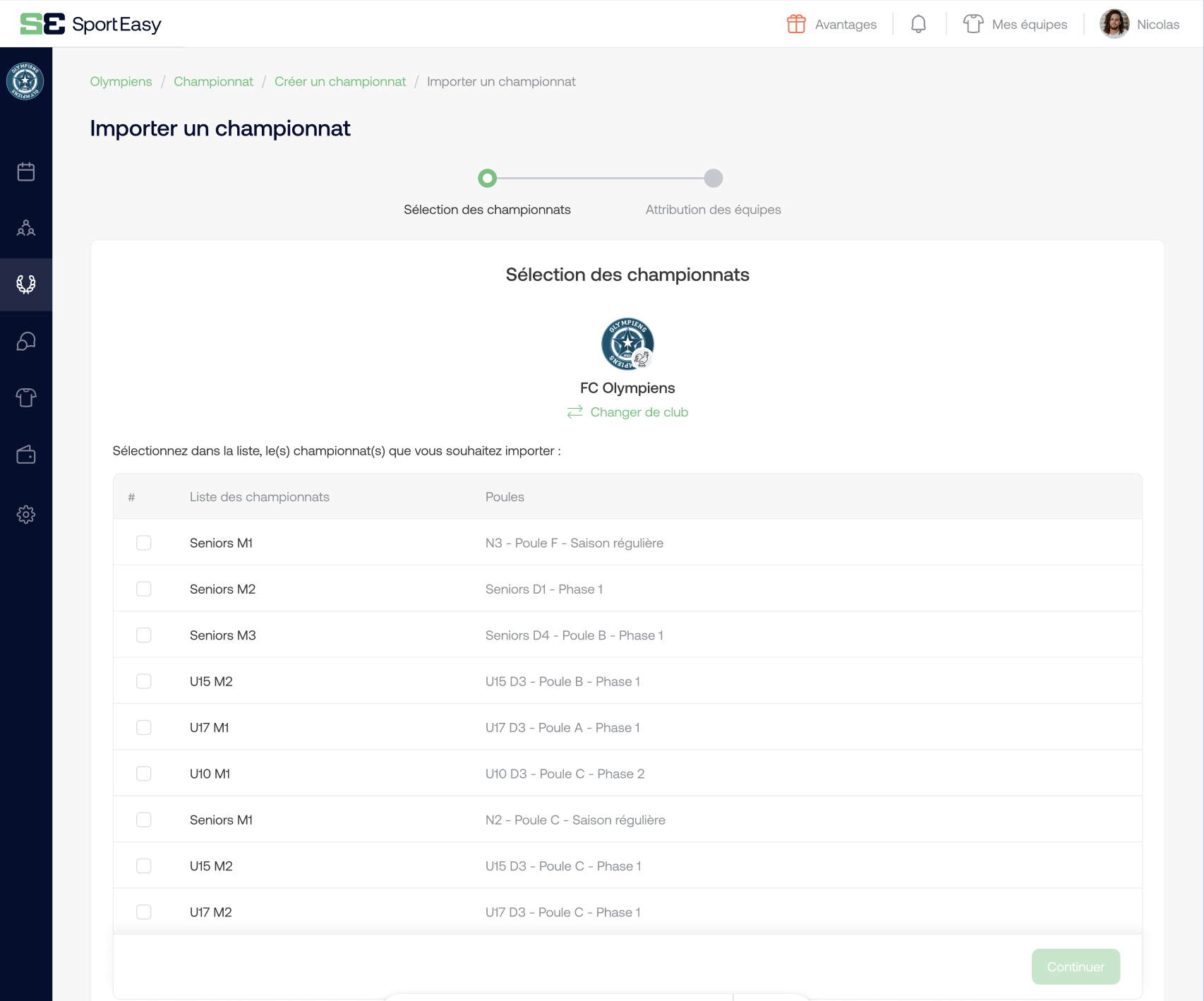This screenshot has height=1001, width=1204.
Task: Click 'Seniors D1 - Phase 1' cell
Action: pos(544,589)
